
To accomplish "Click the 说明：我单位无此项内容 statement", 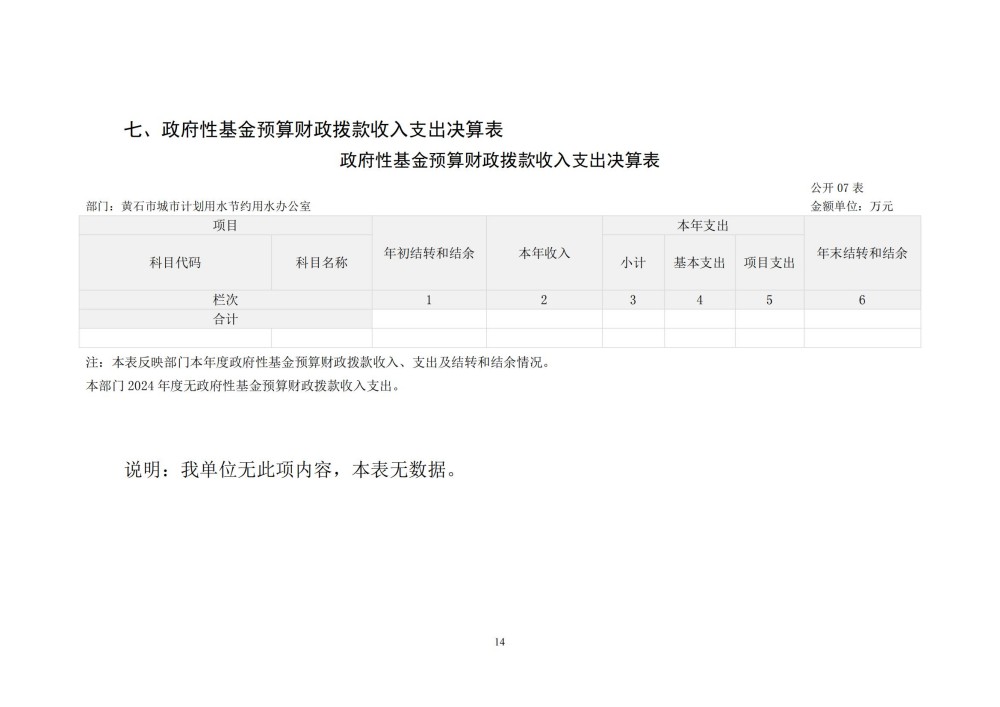I will tap(290, 470).
